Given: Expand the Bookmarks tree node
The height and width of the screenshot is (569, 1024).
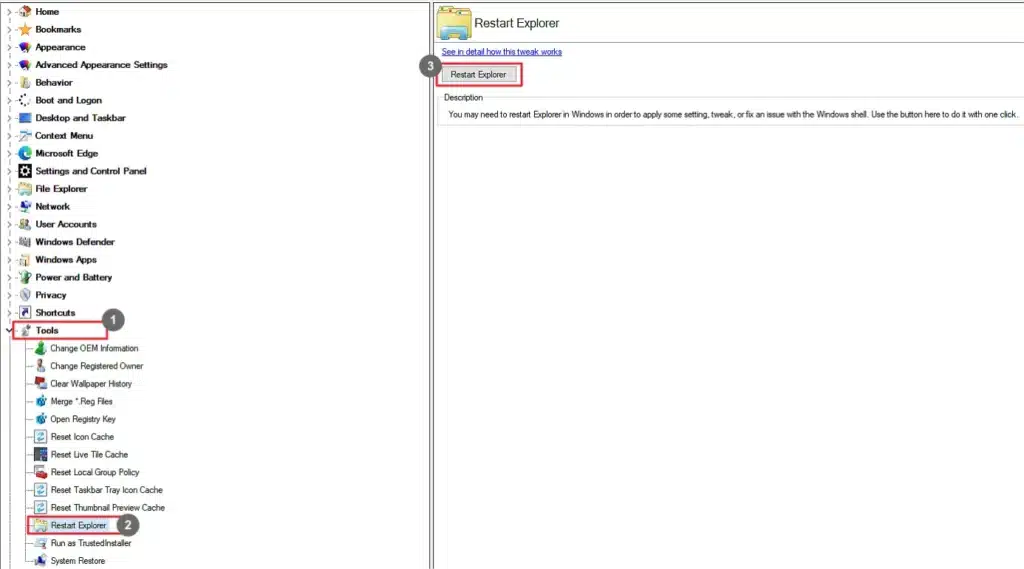Looking at the screenshot, I should [8, 29].
